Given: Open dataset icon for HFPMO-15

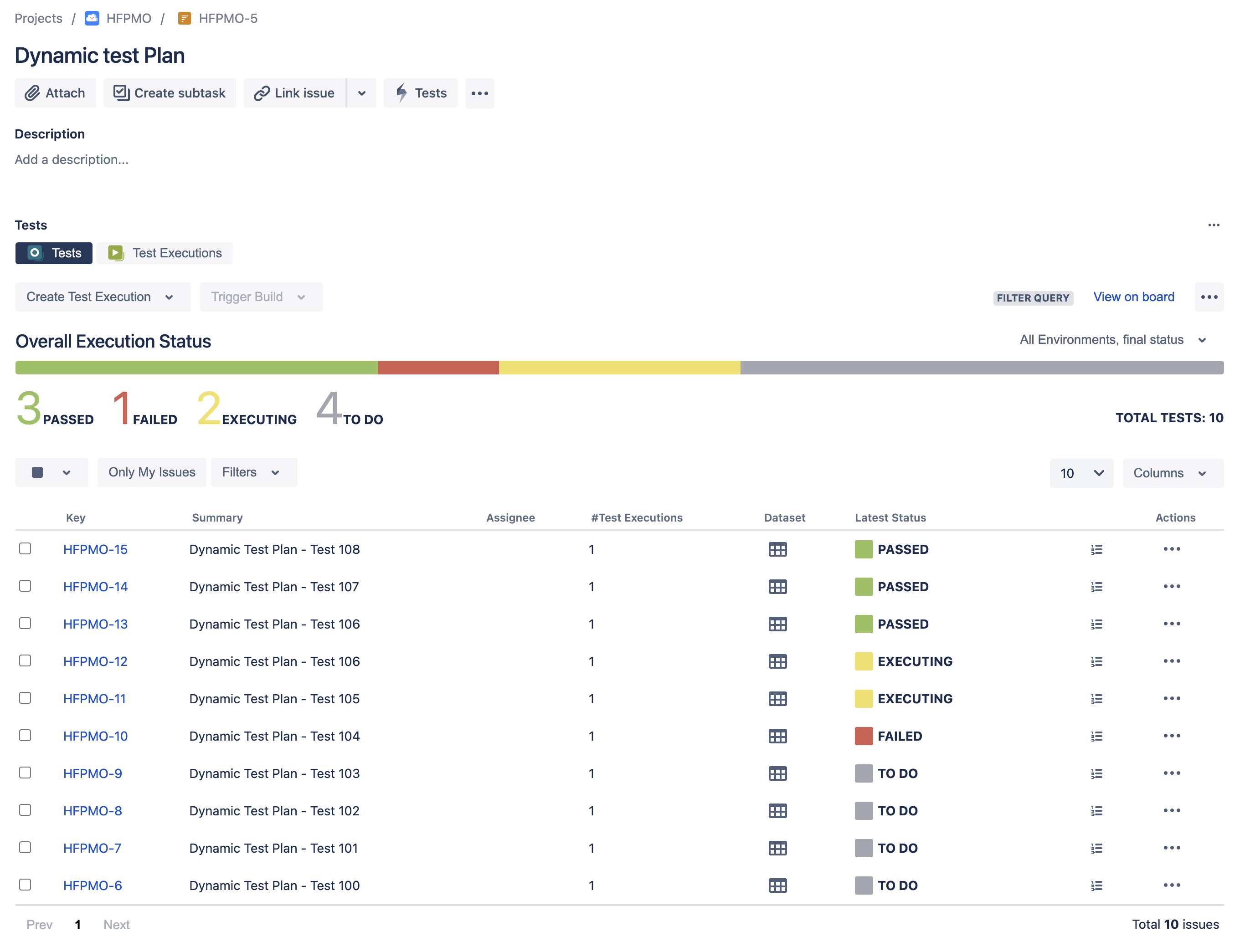Looking at the screenshot, I should 777,549.
